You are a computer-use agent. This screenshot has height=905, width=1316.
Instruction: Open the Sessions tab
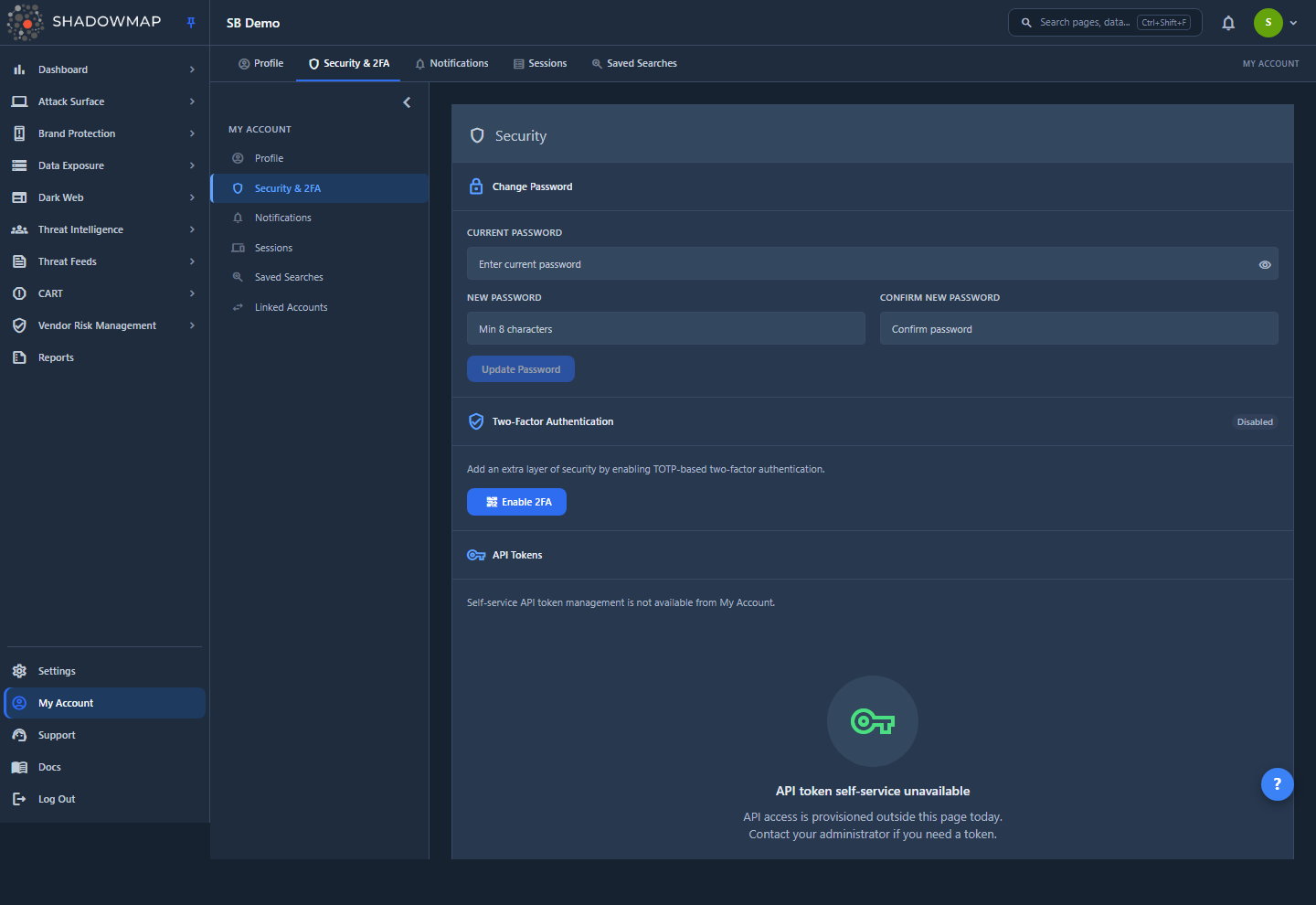(x=540, y=63)
